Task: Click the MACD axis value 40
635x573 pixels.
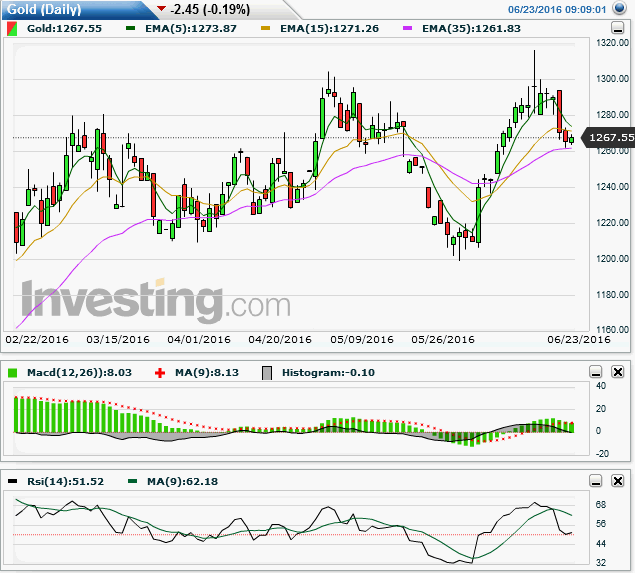Action: click(x=601, y=386)
